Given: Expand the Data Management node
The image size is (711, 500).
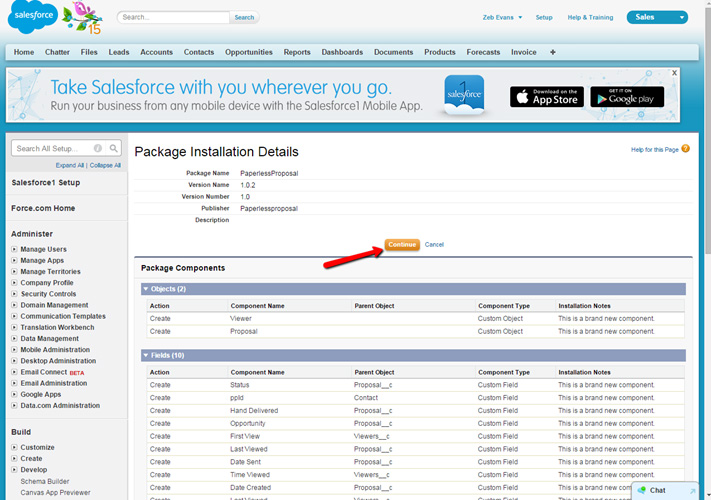Looking at the screenshot, I should pos(14,339).
